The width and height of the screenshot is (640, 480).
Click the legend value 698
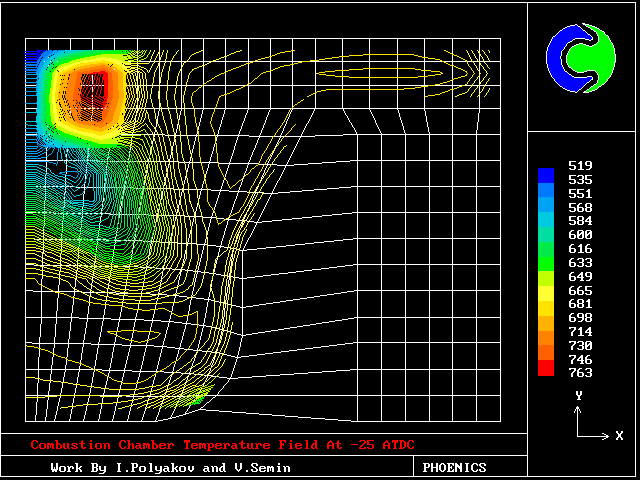pyautogui.click(x=580, y=317)
